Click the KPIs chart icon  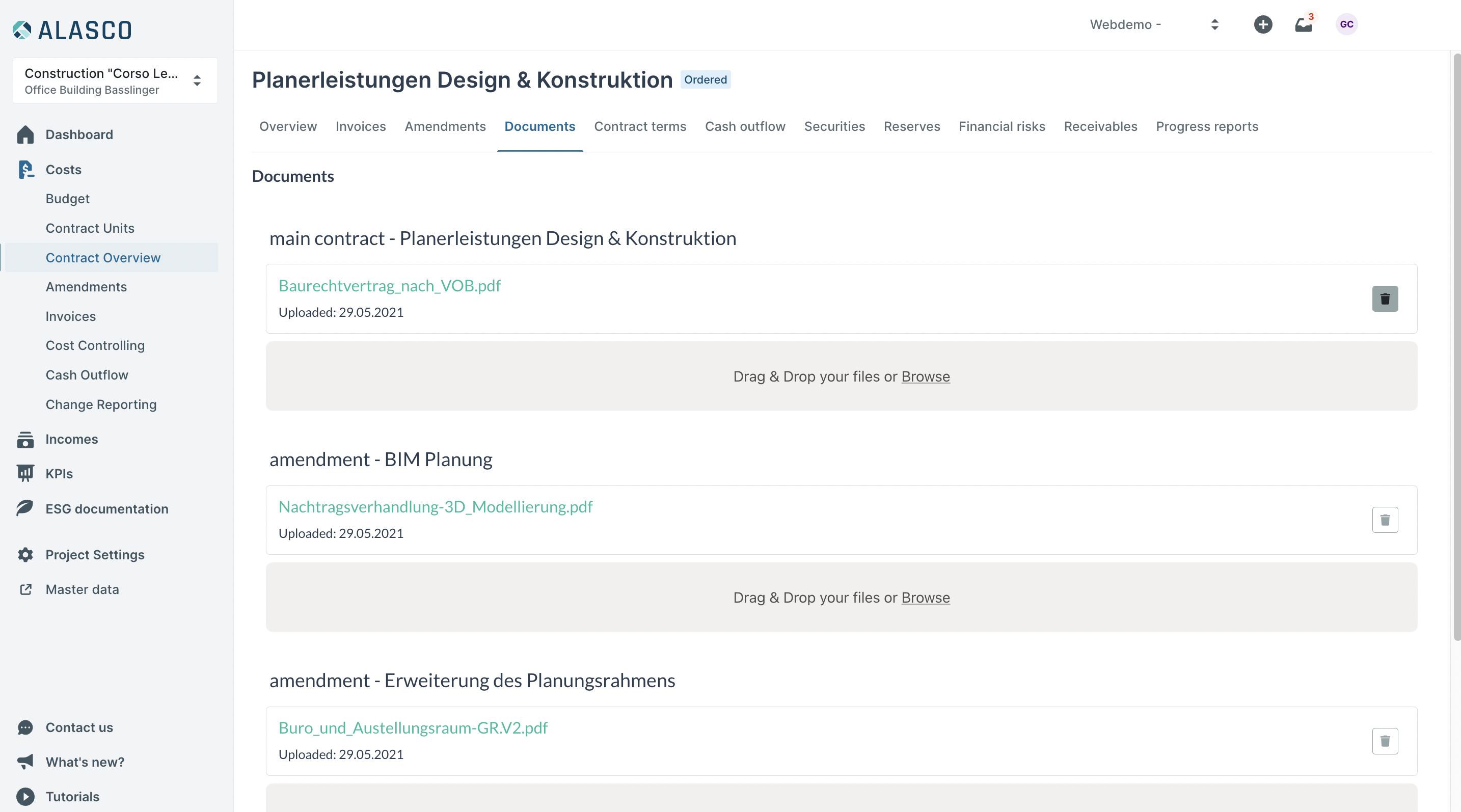click(x=25, y=473)
